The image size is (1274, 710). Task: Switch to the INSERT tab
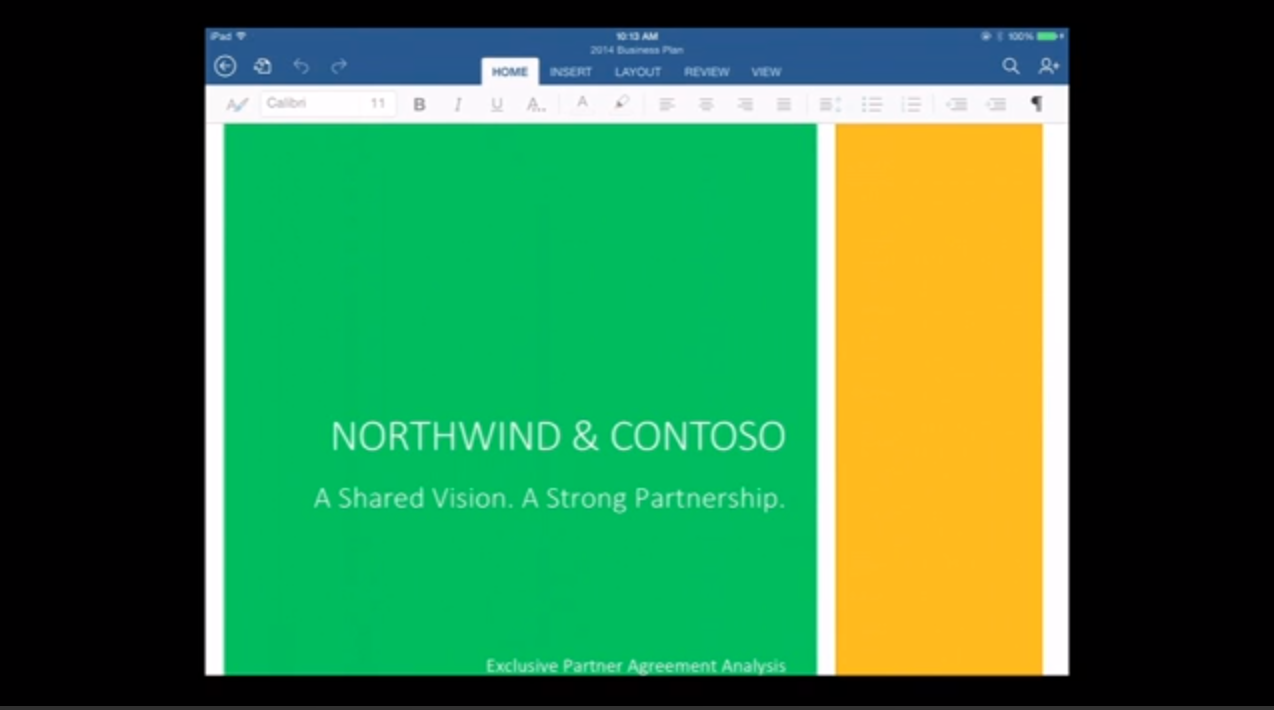571,72
